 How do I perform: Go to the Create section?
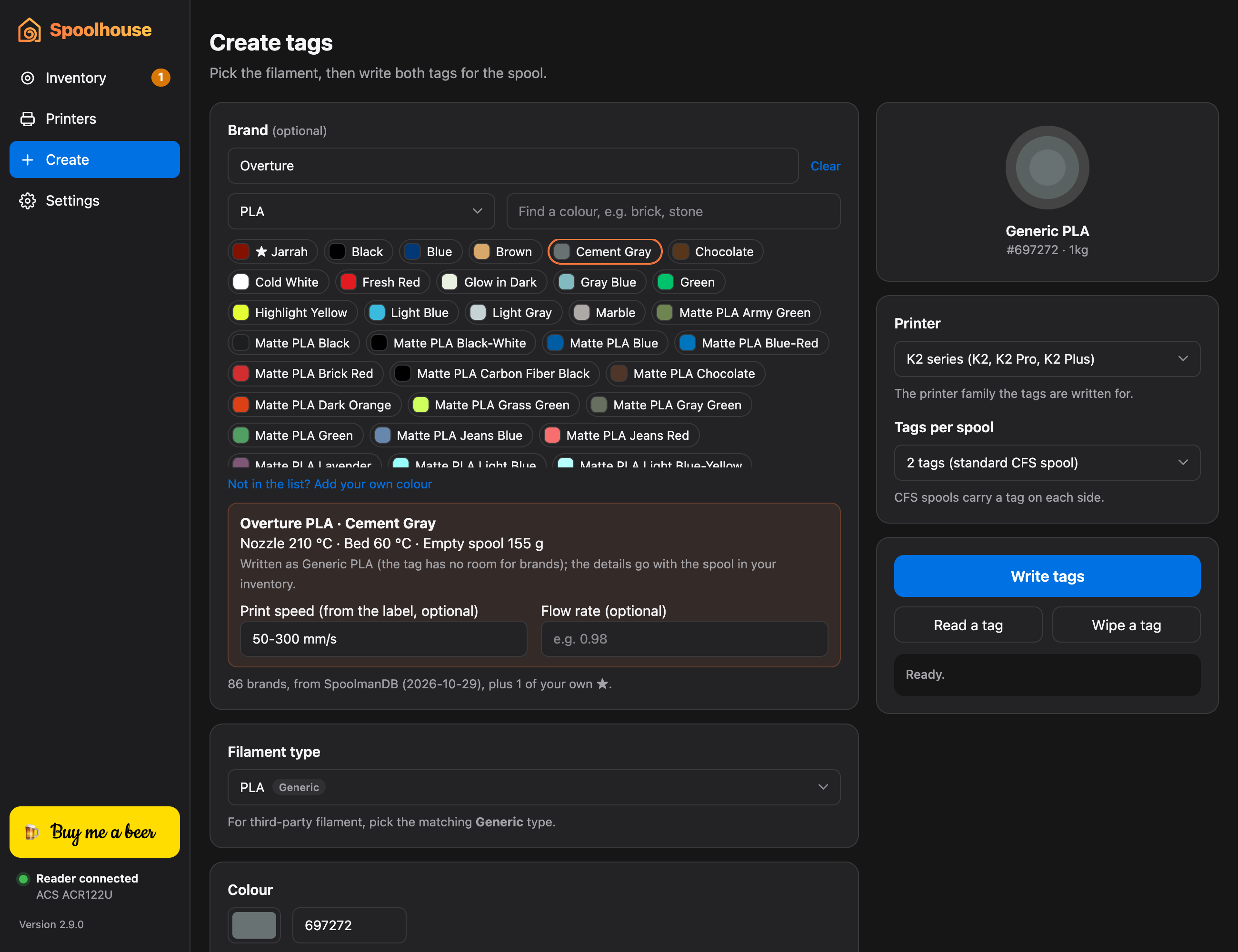[x=95, y=160]
